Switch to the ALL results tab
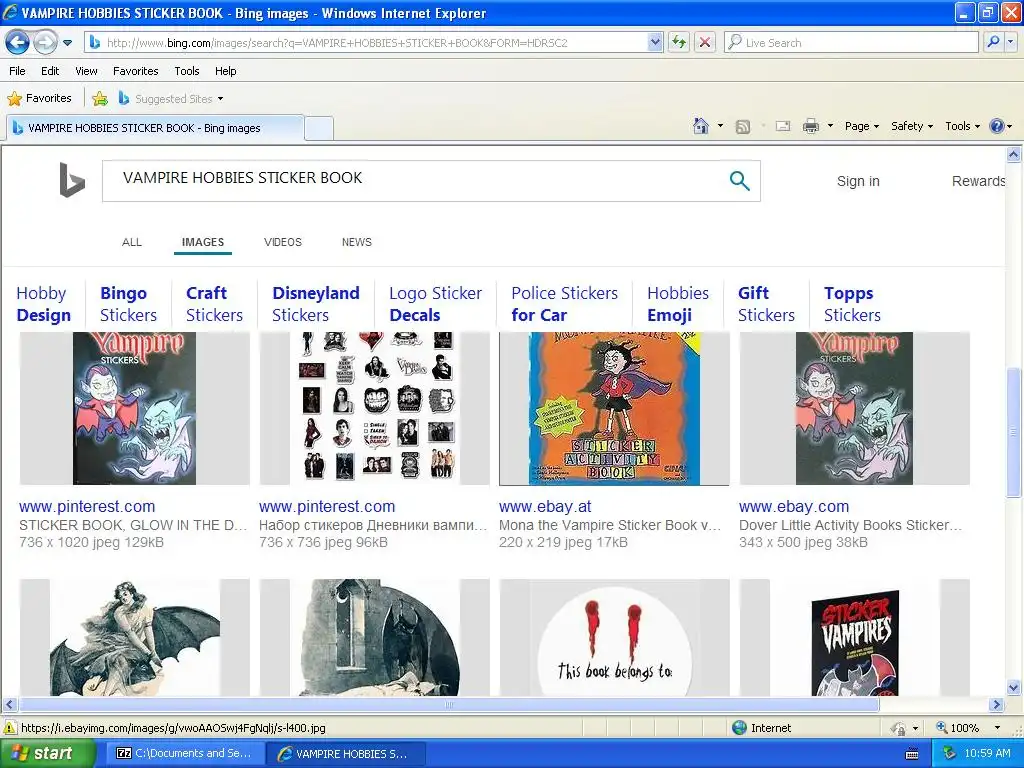The width and height of the screenshot is (1024, 768). [132, 242]
